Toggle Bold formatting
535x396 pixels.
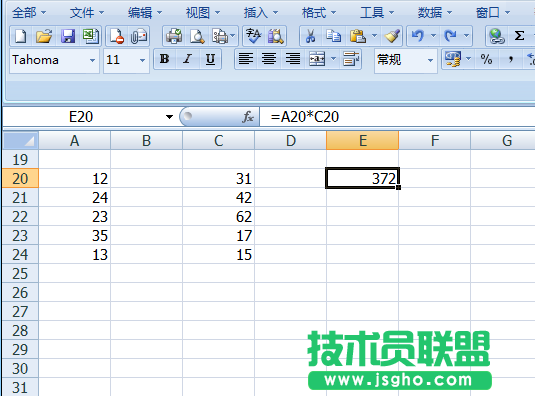tap(164, 59)
